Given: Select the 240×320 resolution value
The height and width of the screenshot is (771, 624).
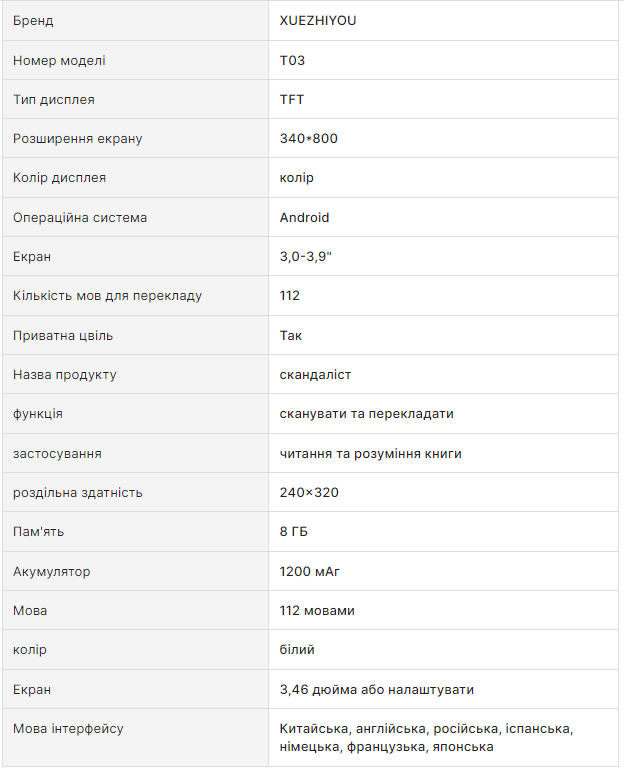Looking at the screenshot, I should [x=308, y=492].
